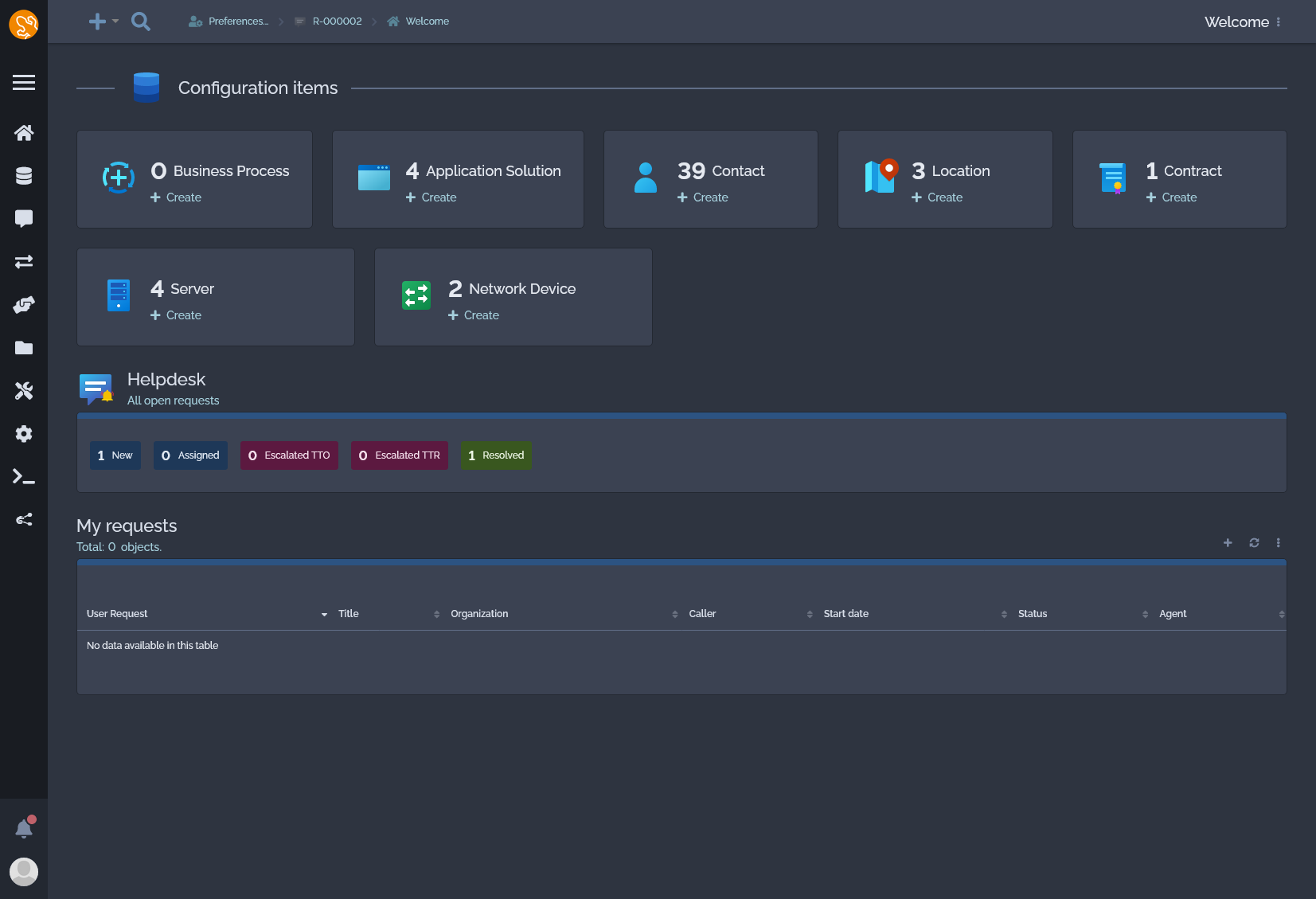Click the Change Management arrows icon
Image resolution: width=1316 pixels, height=899 pixels.
click(24, 261)
